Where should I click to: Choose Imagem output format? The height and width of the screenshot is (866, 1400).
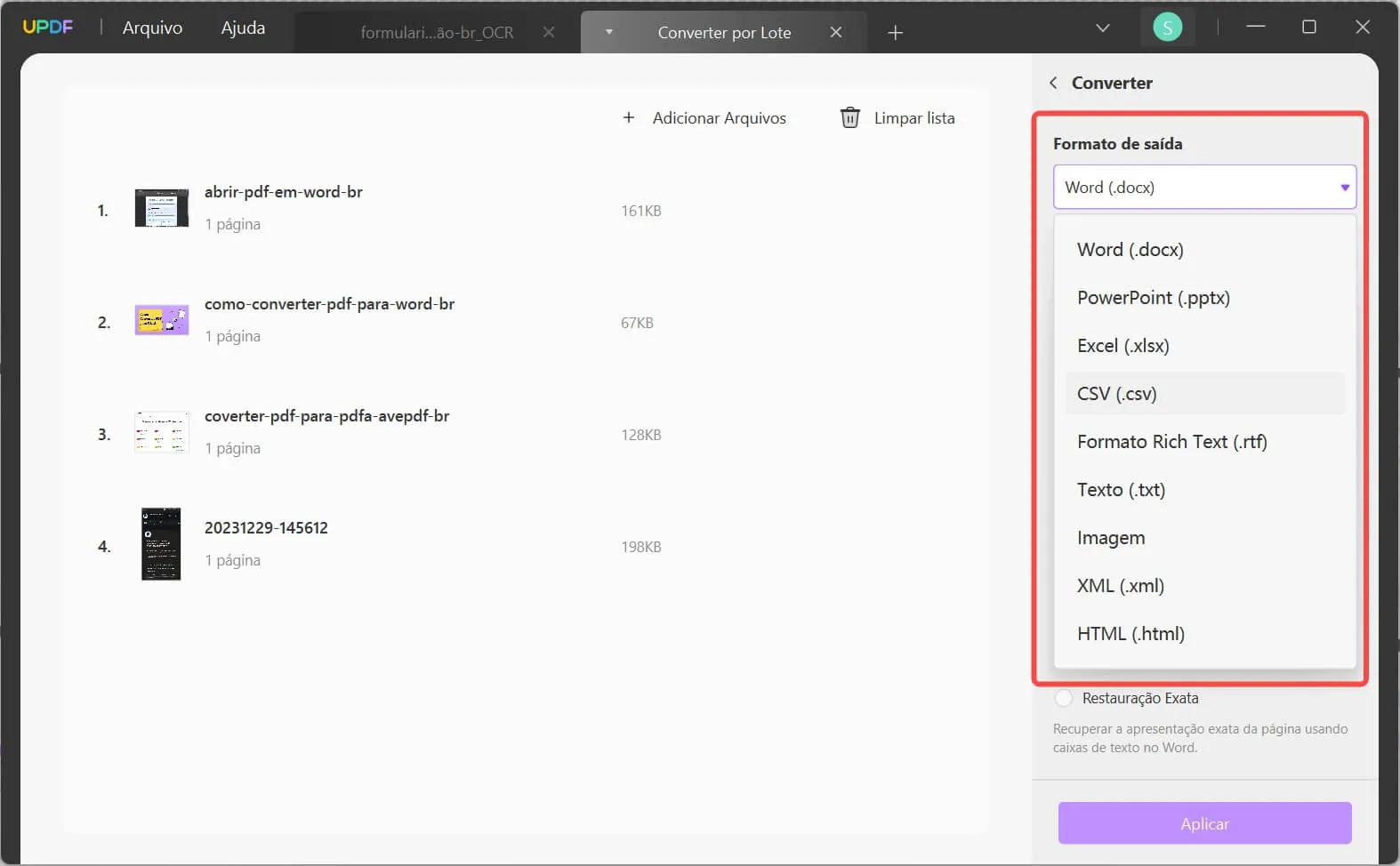pyautogui.click(x=1204, y=537)
